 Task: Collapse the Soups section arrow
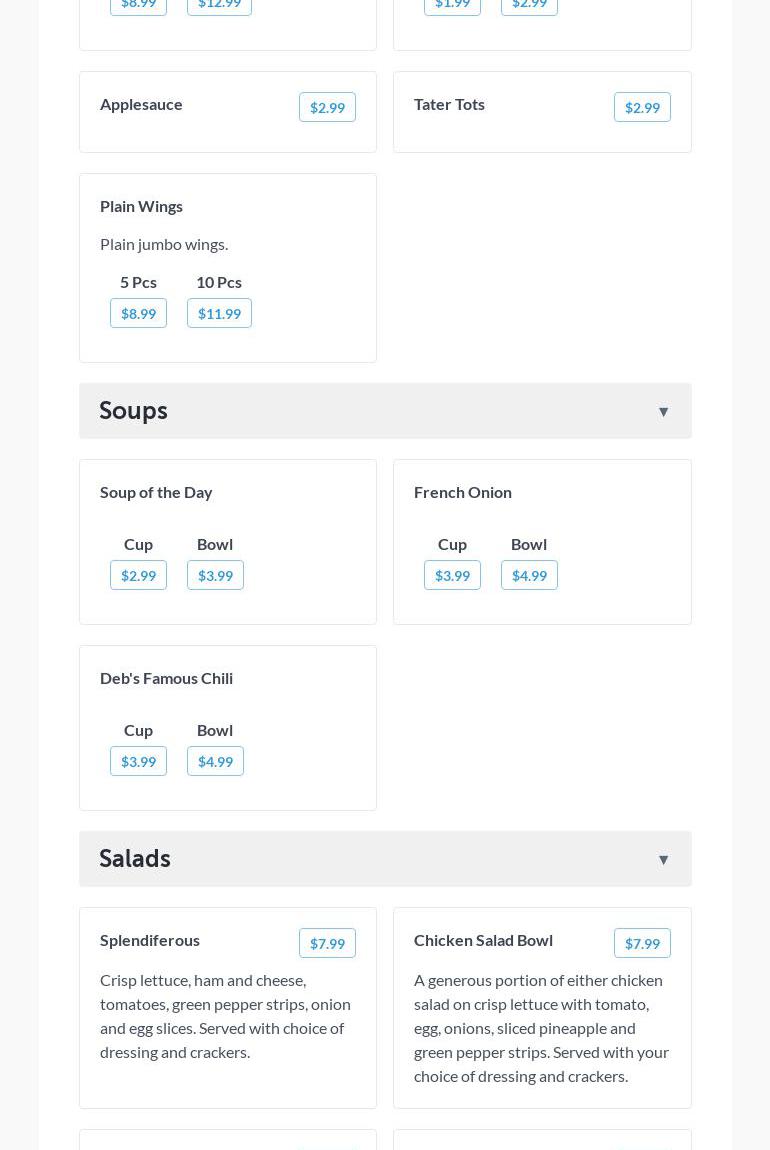point(663,412)
